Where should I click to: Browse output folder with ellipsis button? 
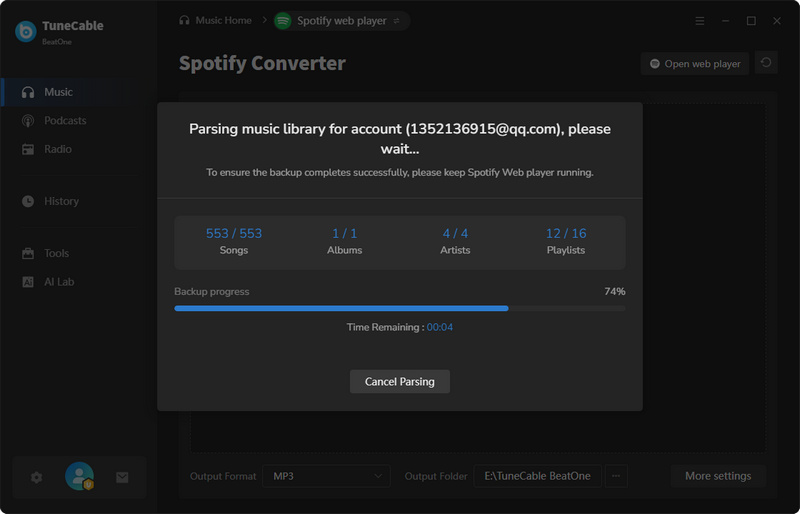(x=616, y=476)
